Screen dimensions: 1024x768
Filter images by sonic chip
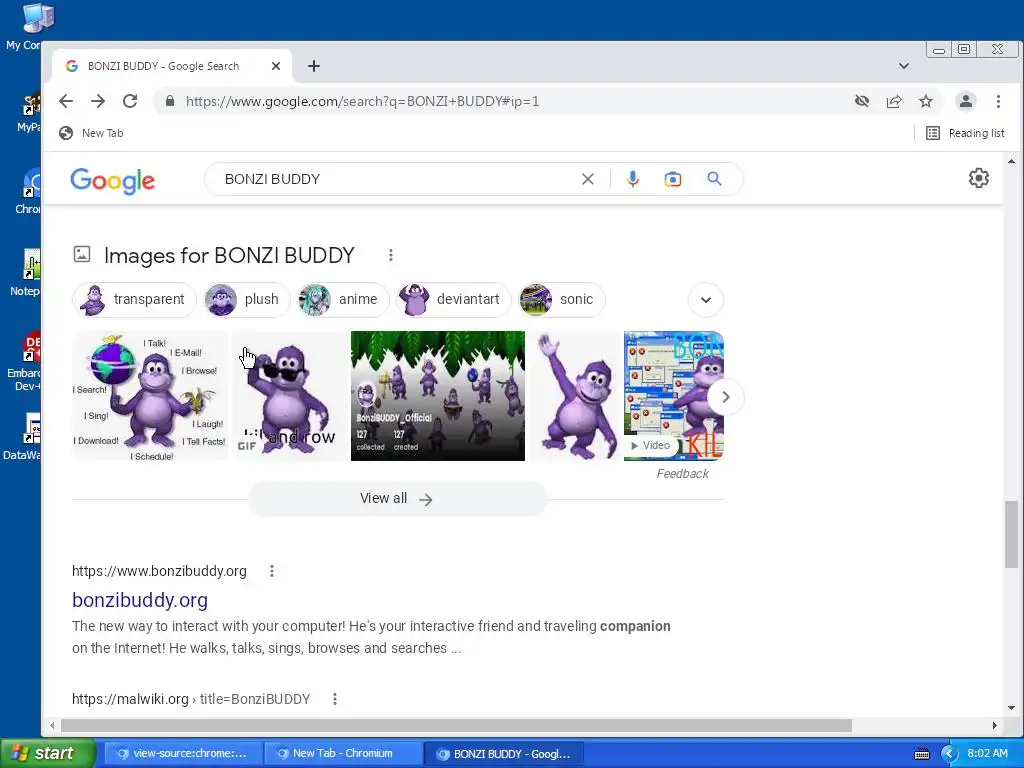coord(562,300)
